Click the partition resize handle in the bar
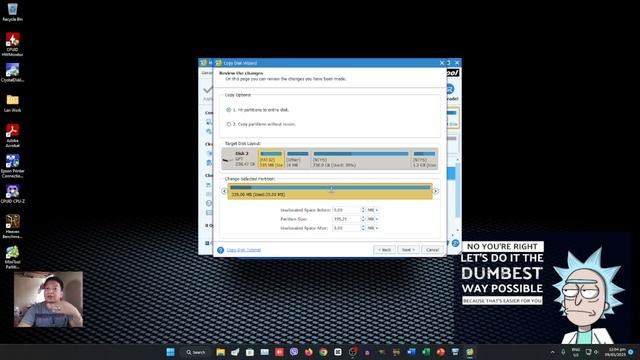Viewport: 640px width, 360px height. point(331,189)
